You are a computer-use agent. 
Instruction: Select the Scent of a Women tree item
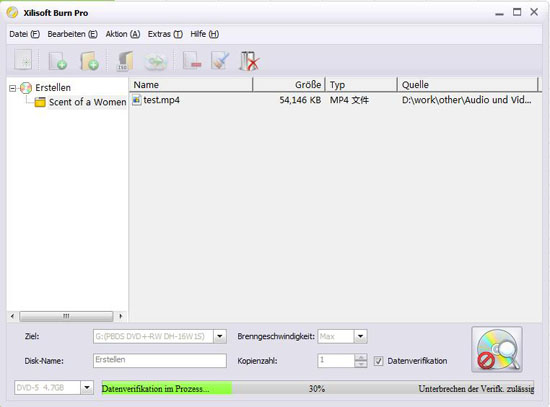click(87, 102)
